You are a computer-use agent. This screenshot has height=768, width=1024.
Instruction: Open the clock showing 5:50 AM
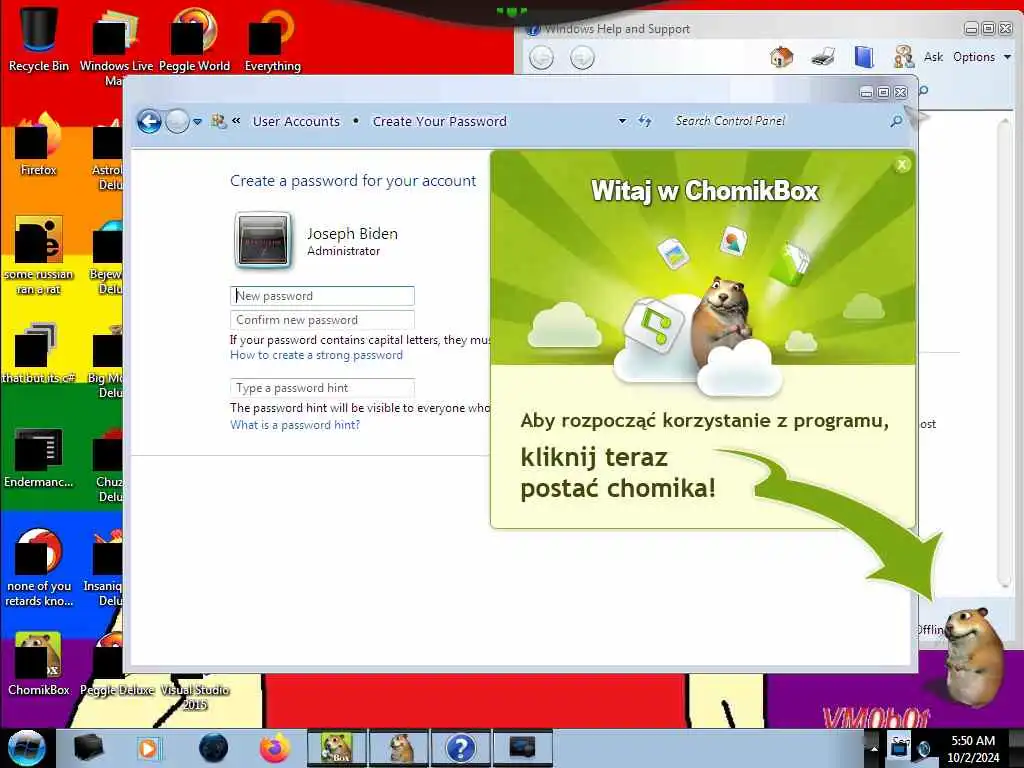(x=973, y=749)
